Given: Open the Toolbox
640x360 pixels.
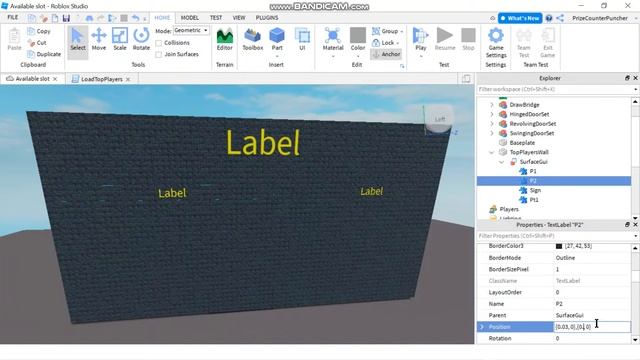Looking at the screenshot, I should point(253,40).
